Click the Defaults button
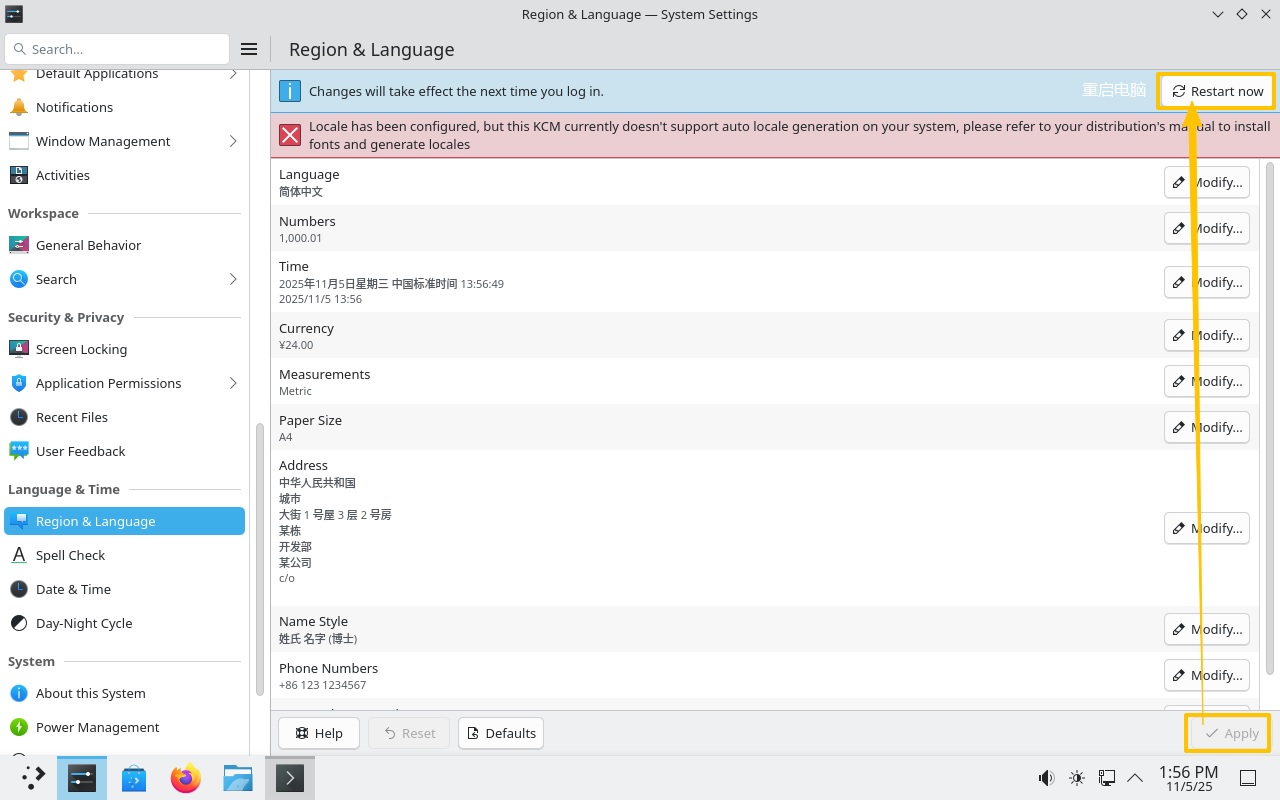The height and width of the screenshot is (800, 1280). [500, 733]
